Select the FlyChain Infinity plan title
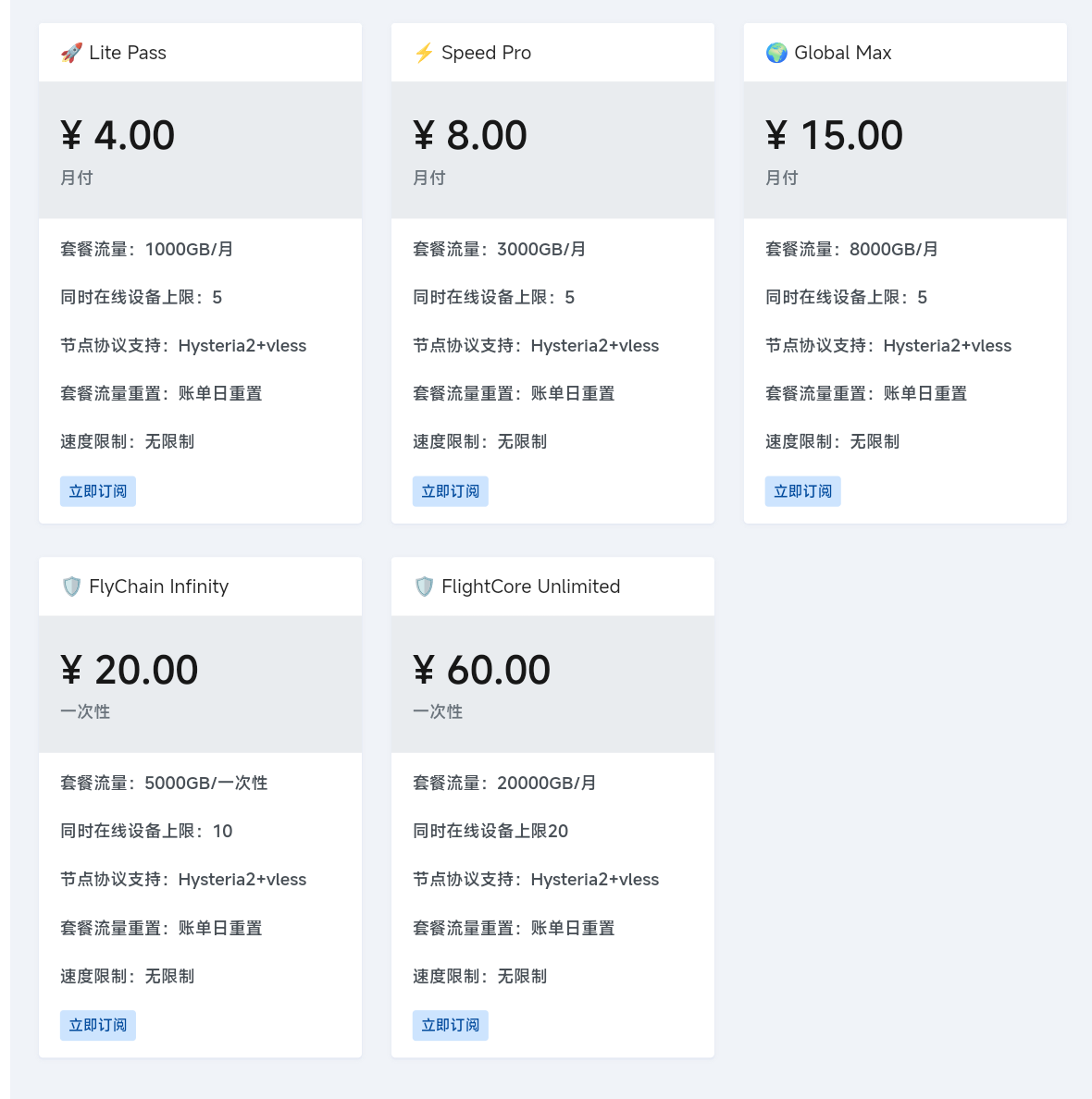Screen dimensions: 1092x1099 (x=158, y=587)
